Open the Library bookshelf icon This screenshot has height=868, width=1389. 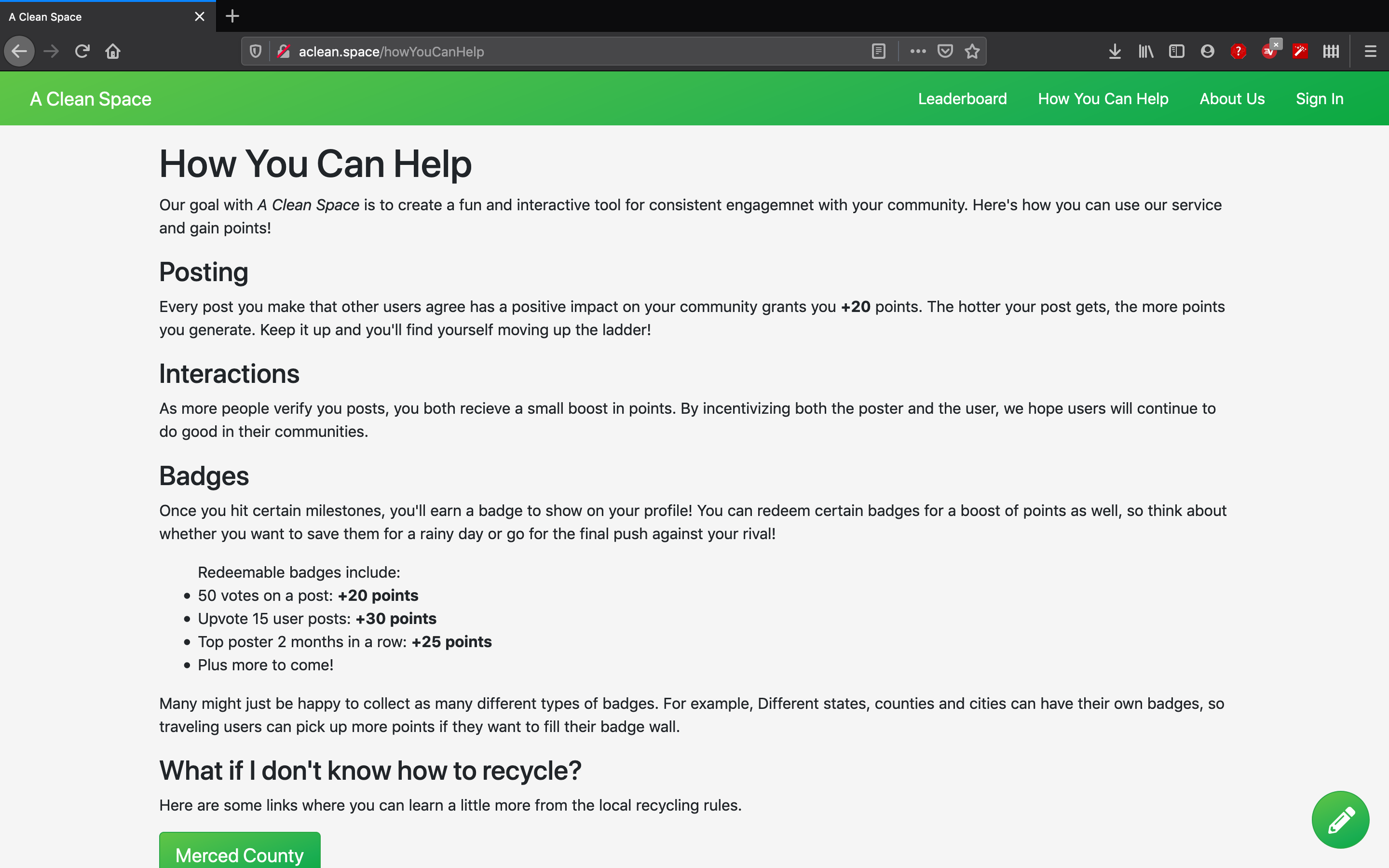[1145, 52]
